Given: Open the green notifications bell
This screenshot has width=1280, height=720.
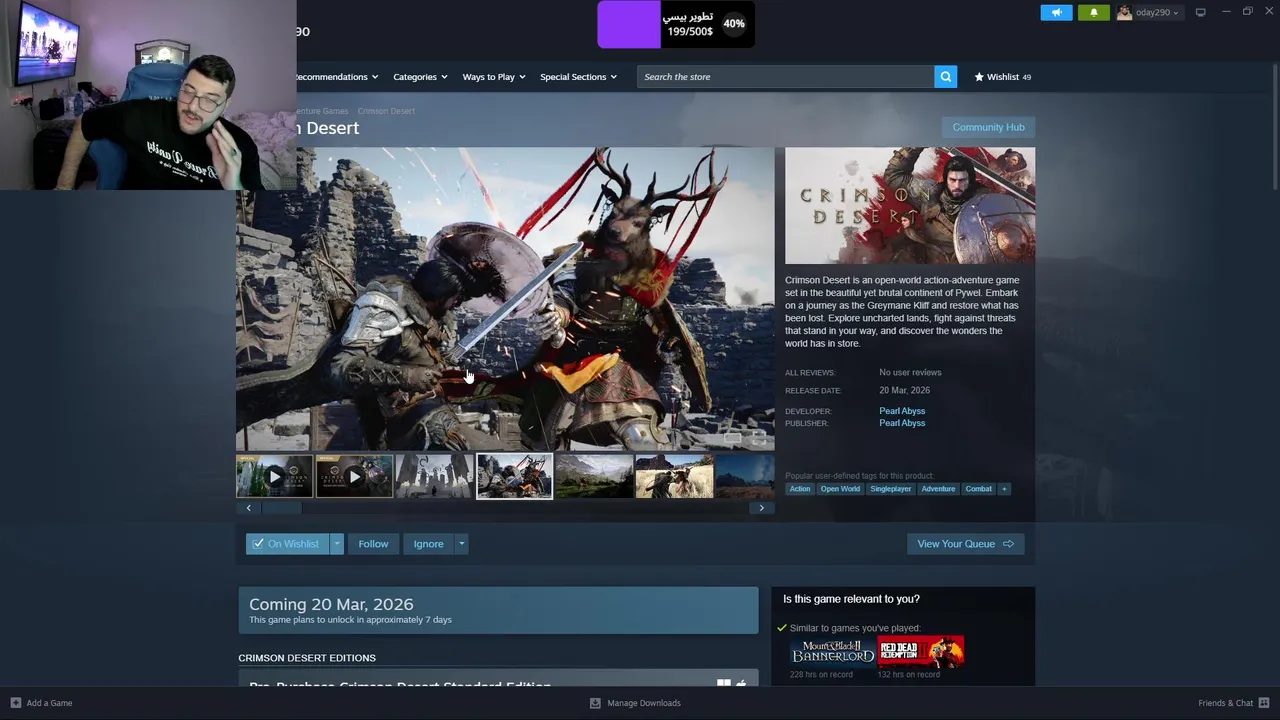Looking at the screenshot, I should point(1093,12).
